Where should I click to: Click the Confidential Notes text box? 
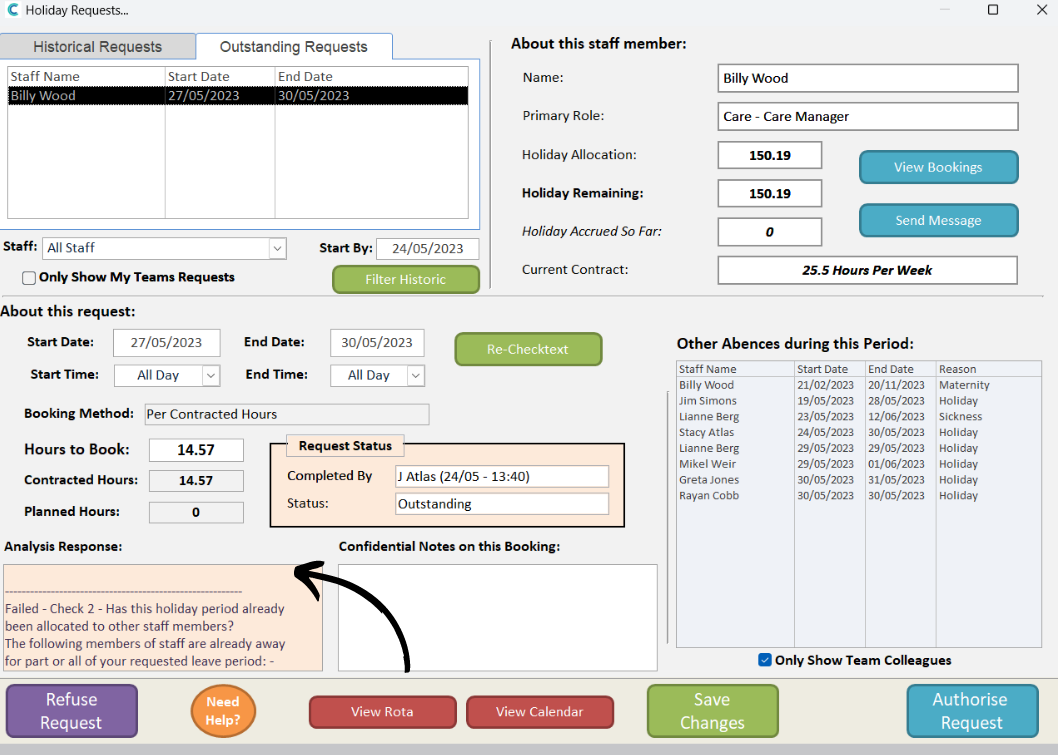coord(497,617)
